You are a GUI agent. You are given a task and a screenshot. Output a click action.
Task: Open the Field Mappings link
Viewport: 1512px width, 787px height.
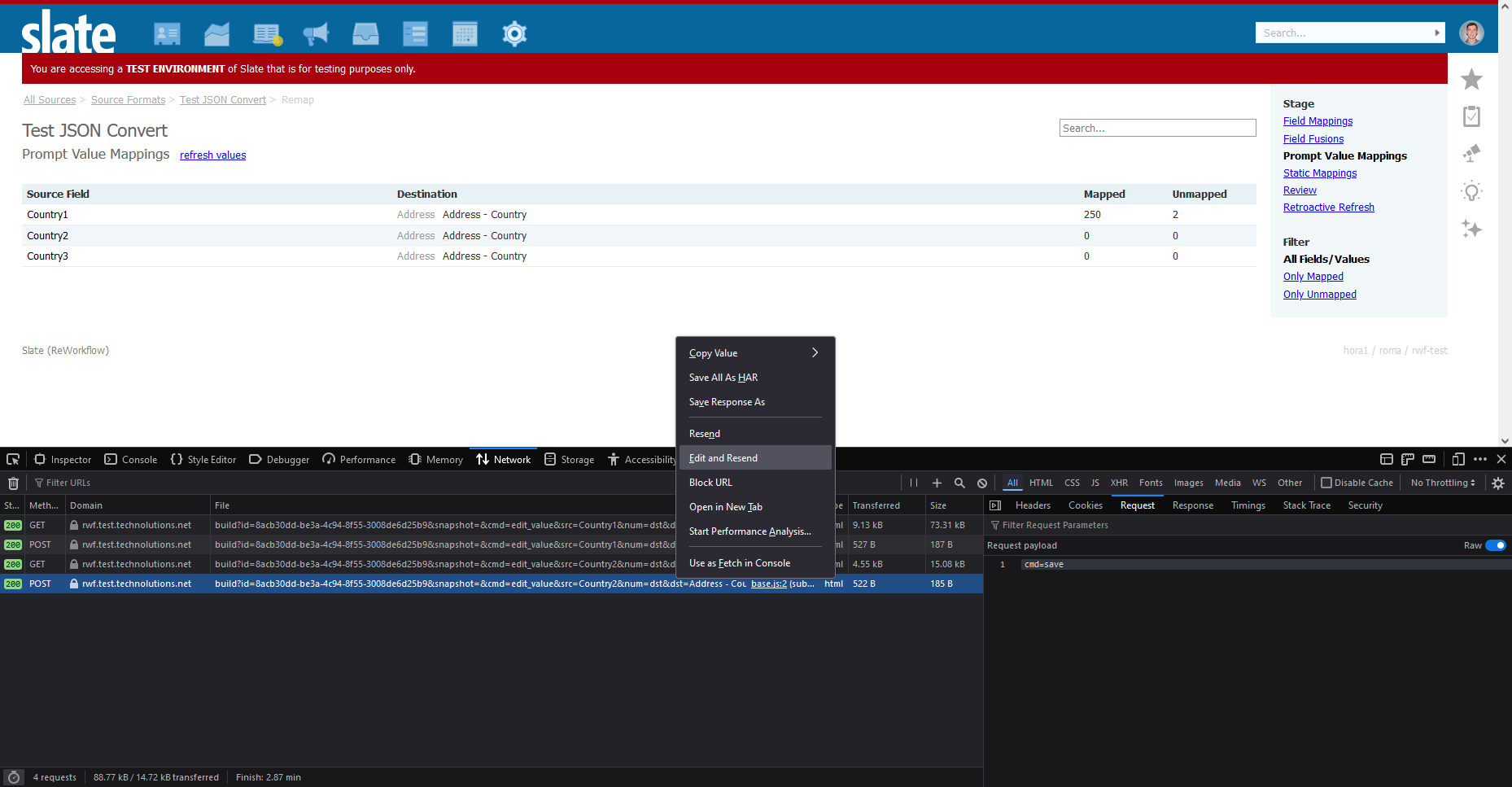coord(1318,121)
